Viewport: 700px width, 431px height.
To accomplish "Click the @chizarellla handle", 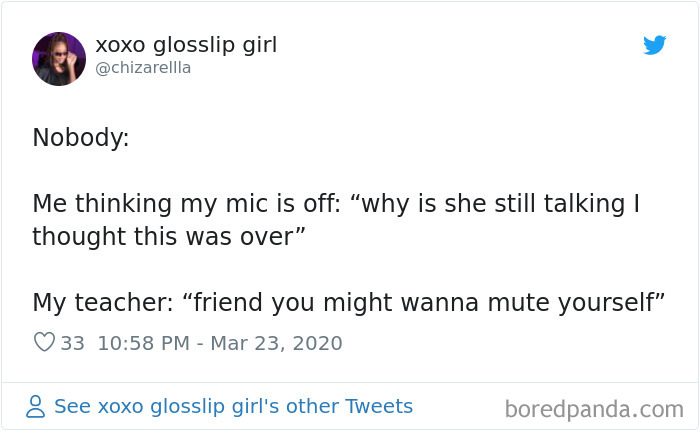I will pos(143,68).
